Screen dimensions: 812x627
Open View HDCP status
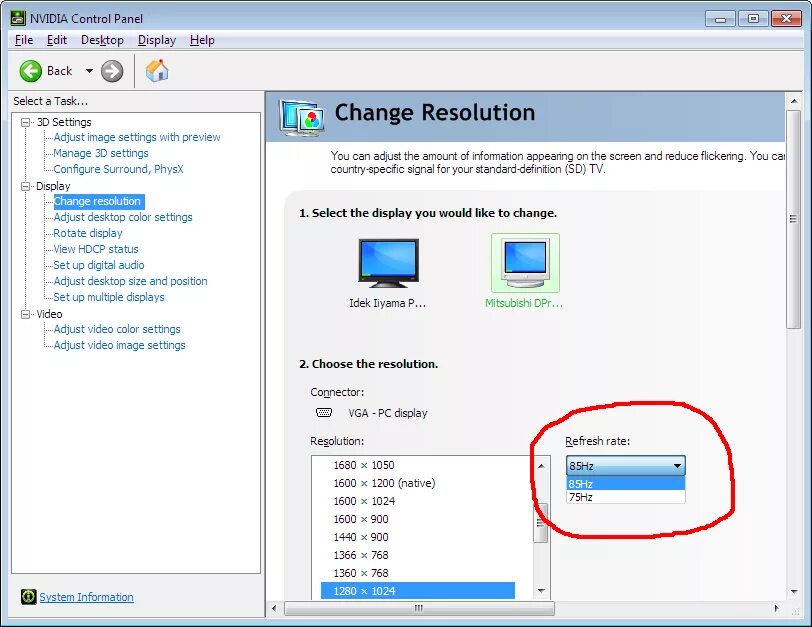tap(96, 249)
